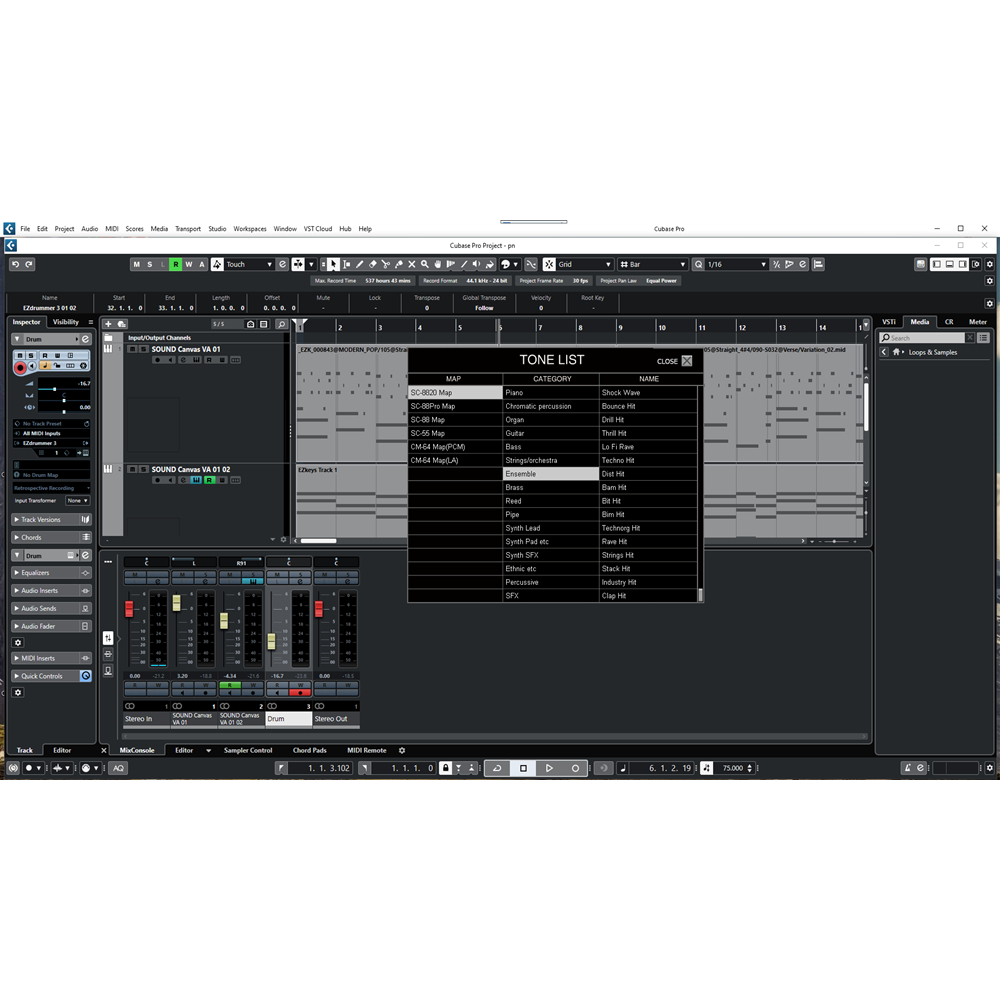
Task: Click the Record transport button
Action: (x=575, y=768)
